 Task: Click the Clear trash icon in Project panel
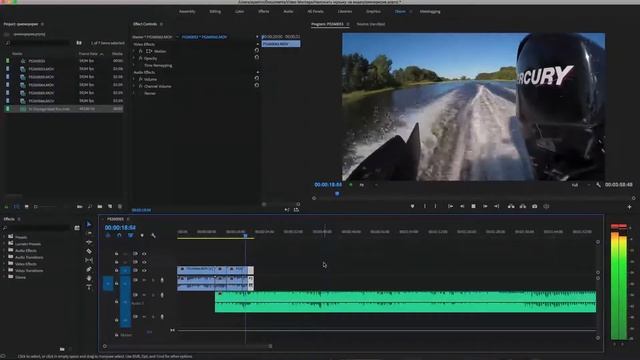[120, 207]
